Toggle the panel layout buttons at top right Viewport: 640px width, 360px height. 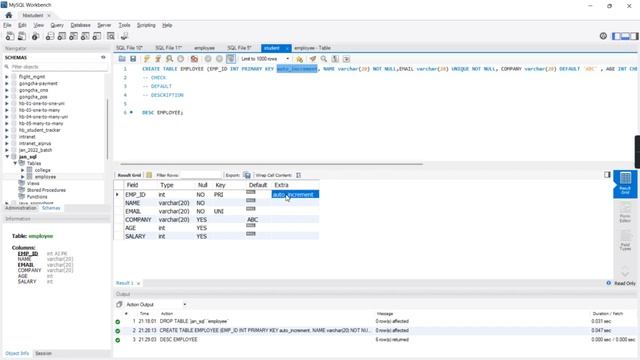pyautogui.click(x=625, y=36)
